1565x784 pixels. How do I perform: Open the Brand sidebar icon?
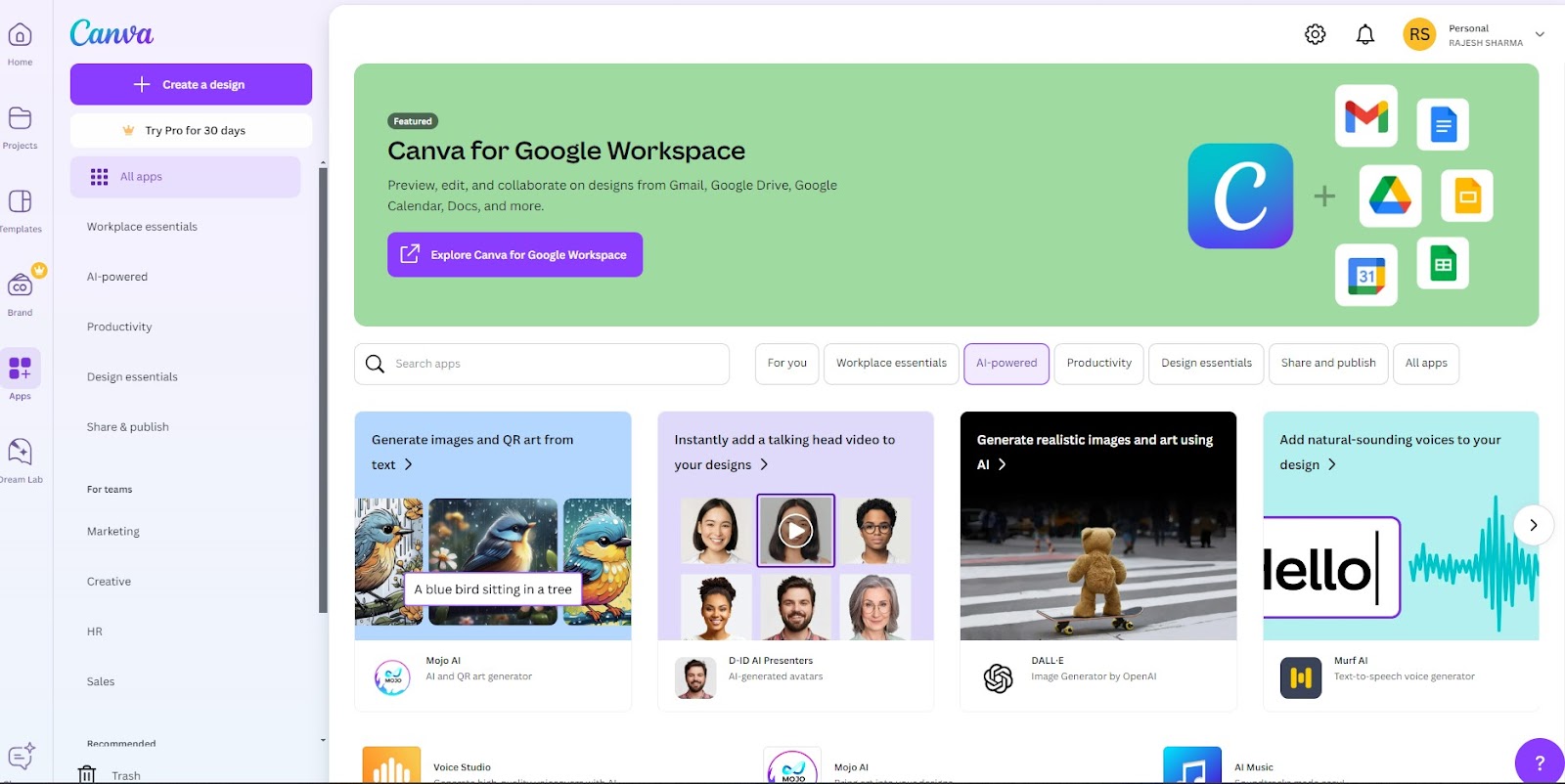[x=20, y=285]
